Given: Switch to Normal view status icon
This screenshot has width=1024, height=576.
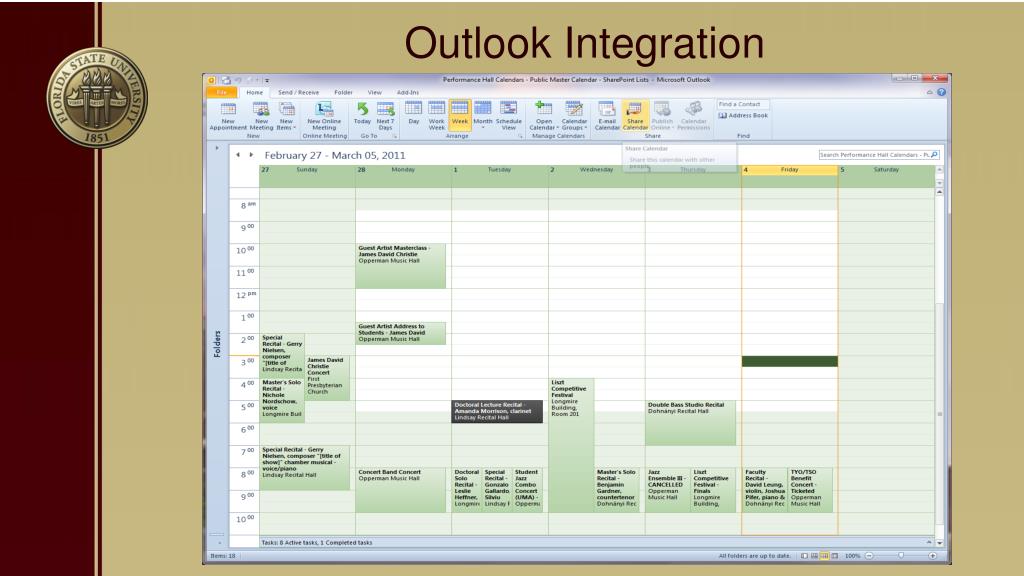Looking at the screenshot, I should (x=805, y=556).
